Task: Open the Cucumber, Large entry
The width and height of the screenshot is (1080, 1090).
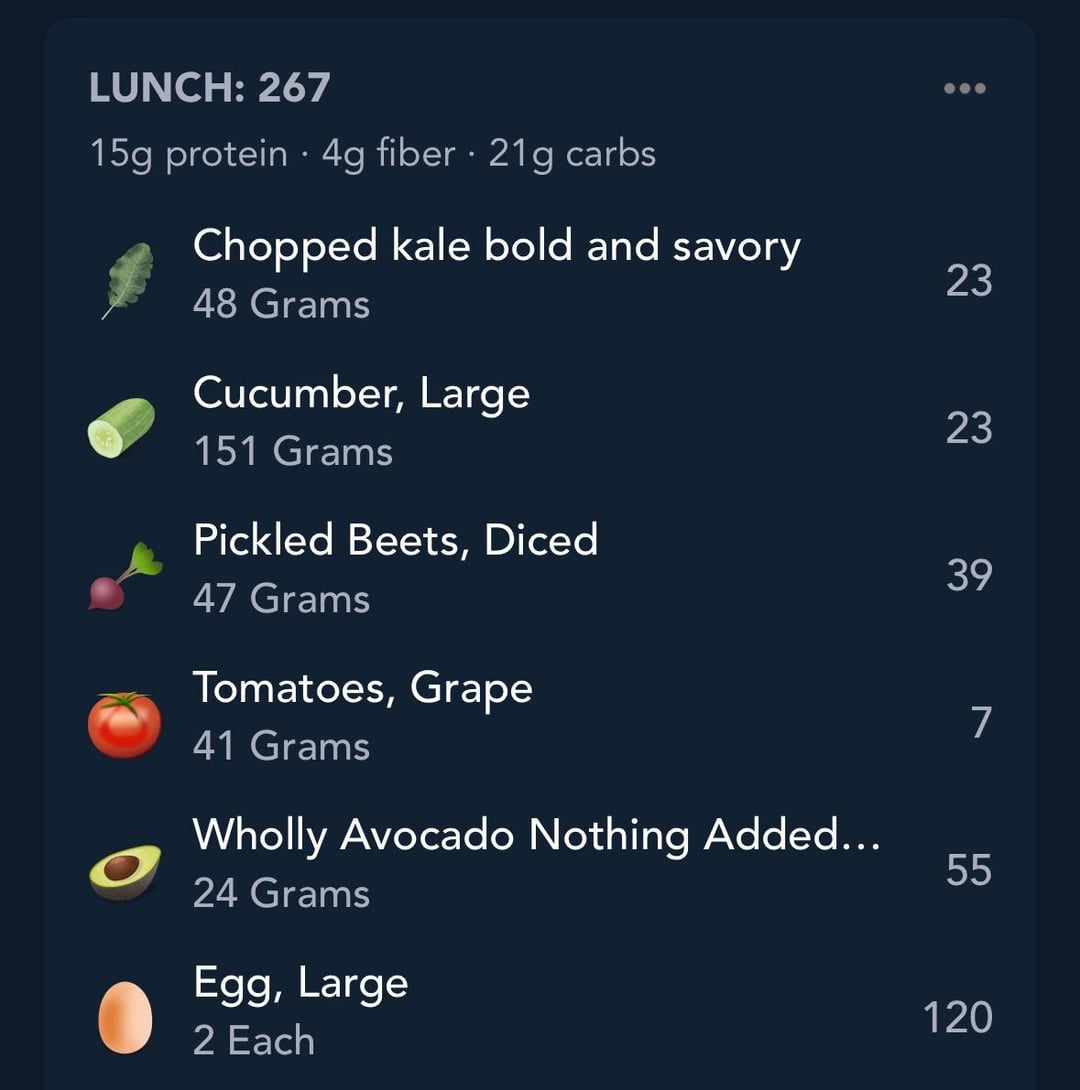Action: [x=361, y=393]
